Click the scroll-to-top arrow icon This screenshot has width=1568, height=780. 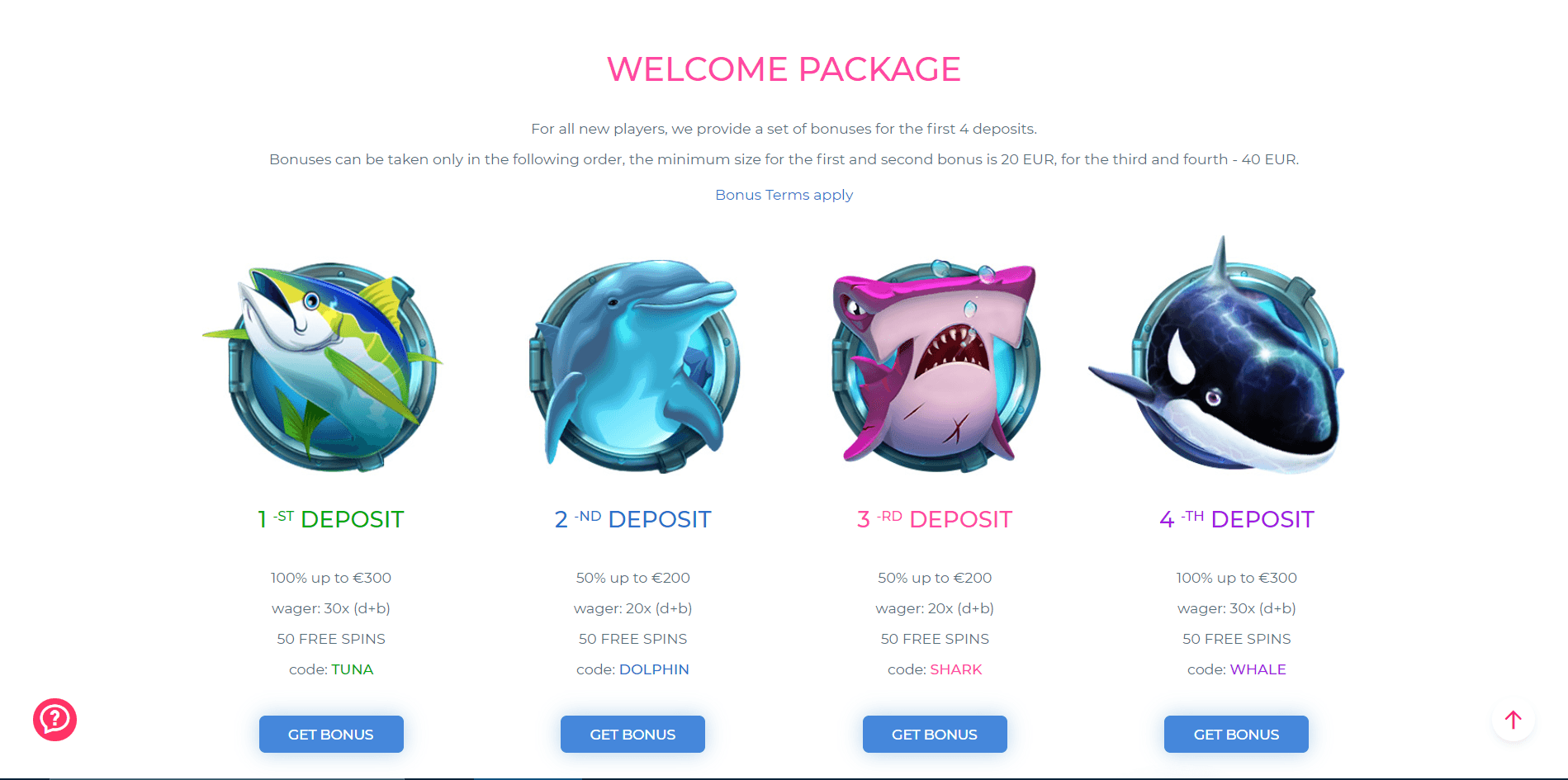pos(1513,720)
